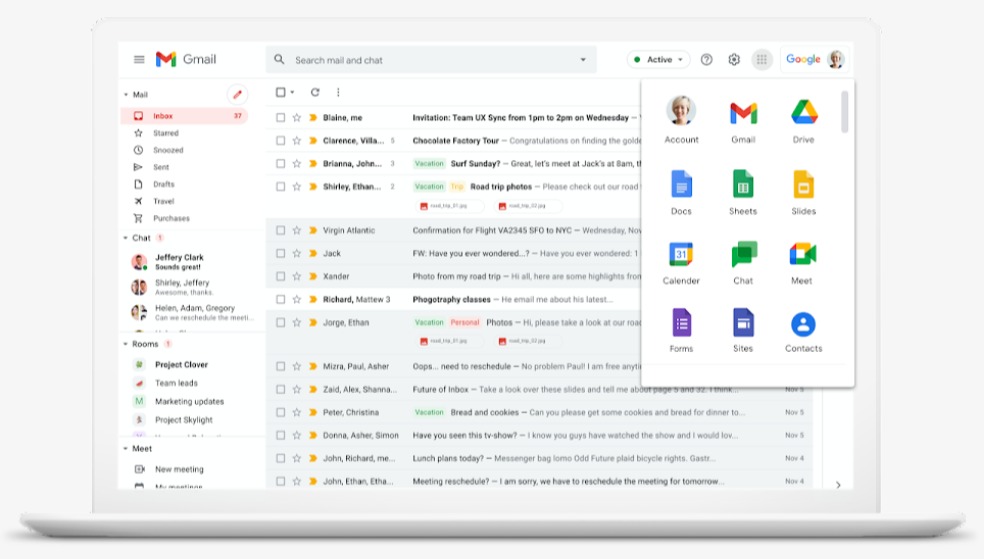Open Sheets from the apps grid

point(743,185)
